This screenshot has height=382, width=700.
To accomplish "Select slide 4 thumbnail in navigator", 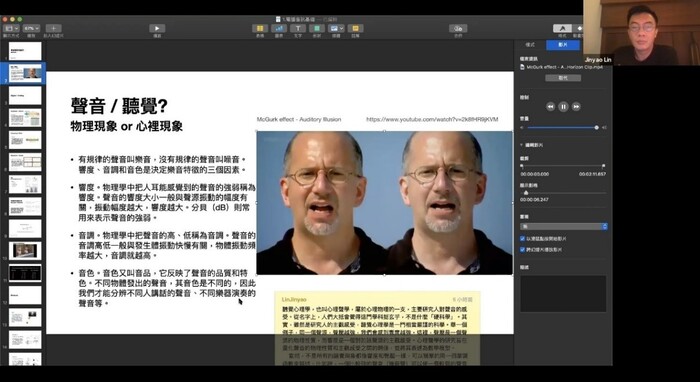I will click(x=25, y=118).
